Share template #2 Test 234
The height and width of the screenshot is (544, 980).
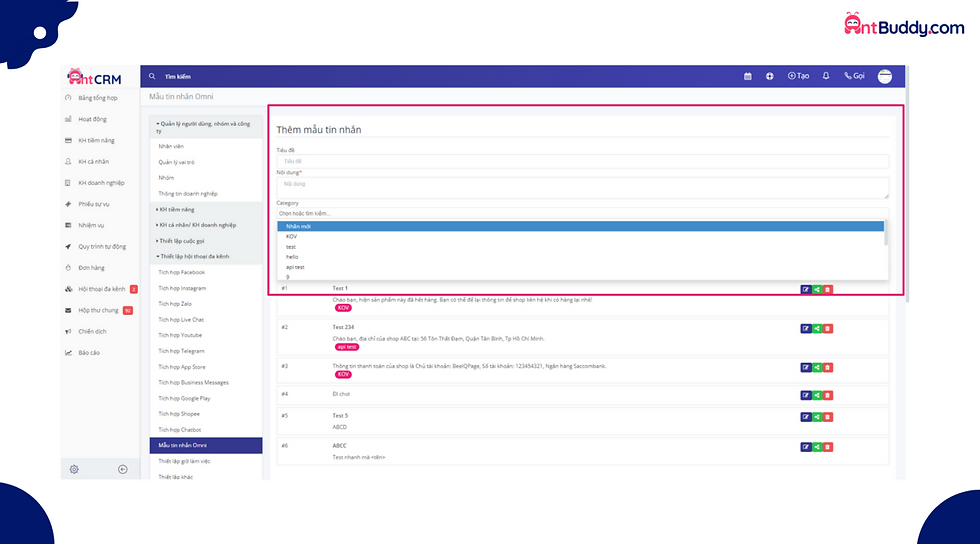pyautogui.click(x=817, y=328)
